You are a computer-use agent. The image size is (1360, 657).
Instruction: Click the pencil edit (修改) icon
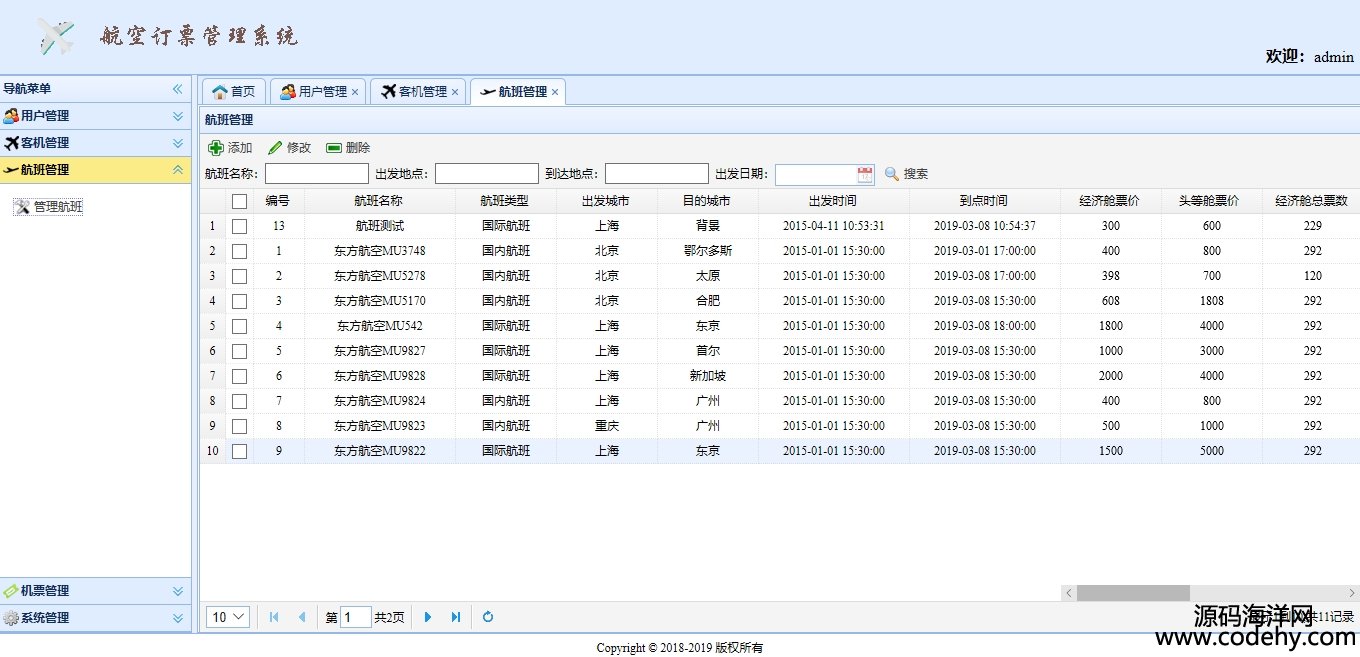click(275, 148)
